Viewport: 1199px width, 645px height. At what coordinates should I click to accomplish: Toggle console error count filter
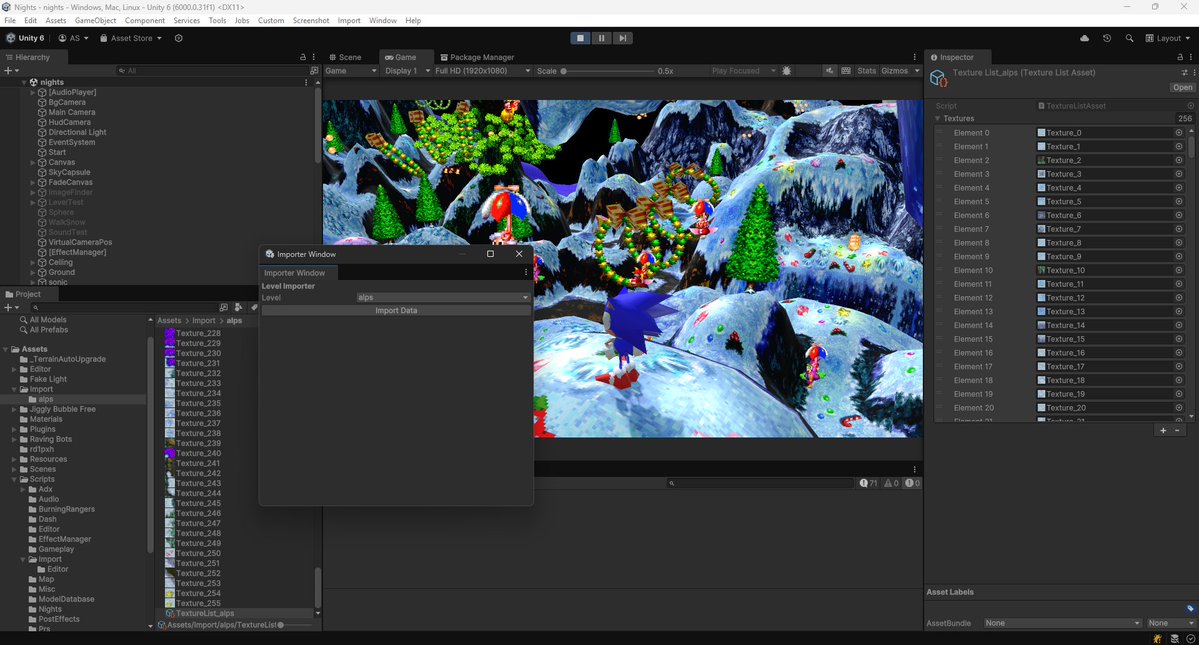click(x=912, y=483)
